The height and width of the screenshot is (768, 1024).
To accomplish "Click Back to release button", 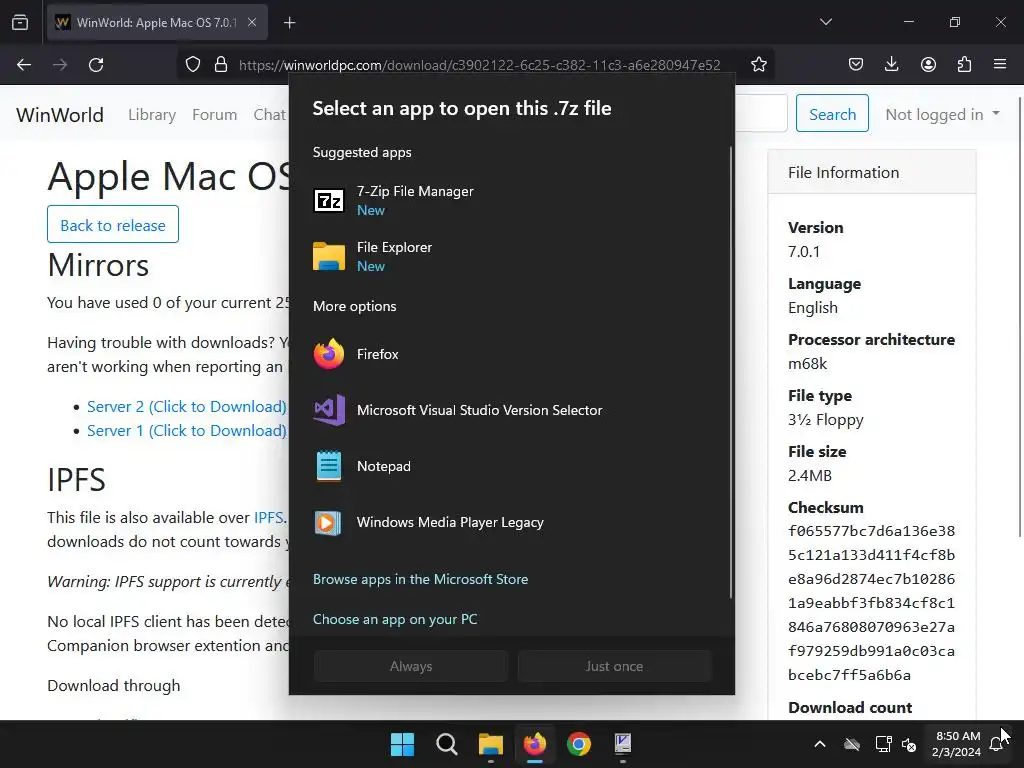I will coord(113,225).
